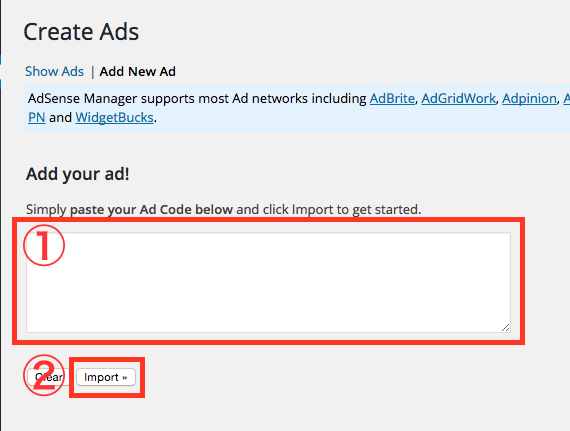
Task: Click the Add your ad! heading
Action: (x=77, y=174)
